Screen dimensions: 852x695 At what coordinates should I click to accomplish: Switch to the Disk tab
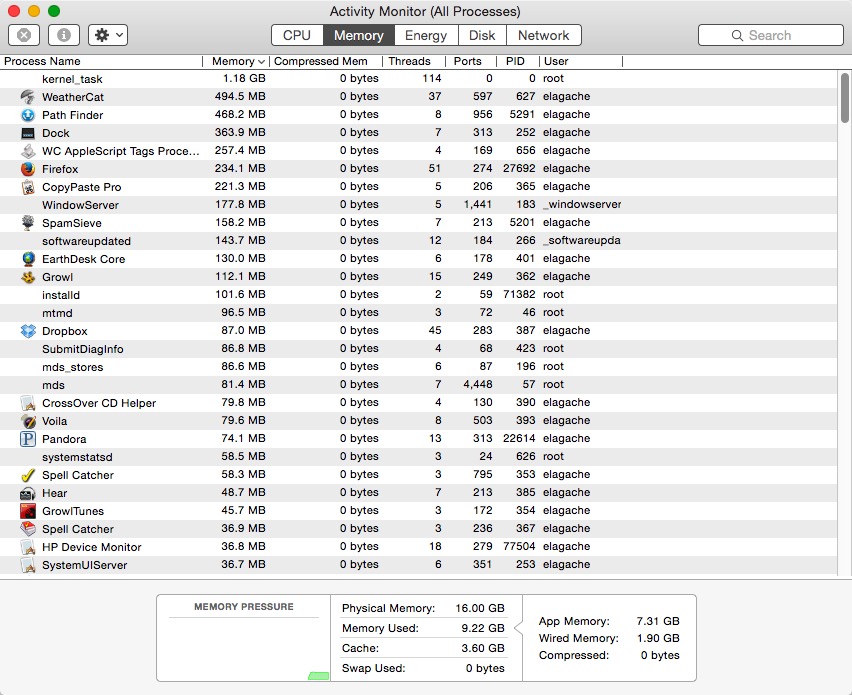pyautogui.click(x=482, y=35)
